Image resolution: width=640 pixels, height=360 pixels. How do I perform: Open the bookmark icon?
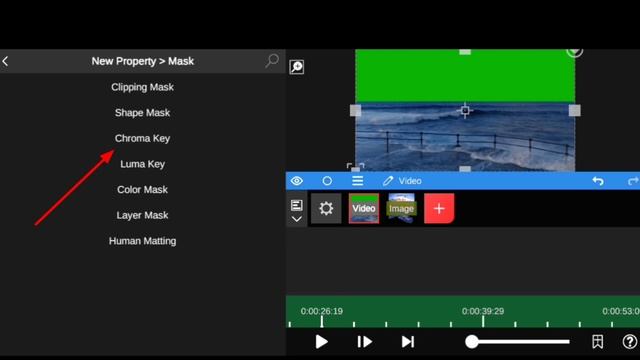(x=598, y=342)
